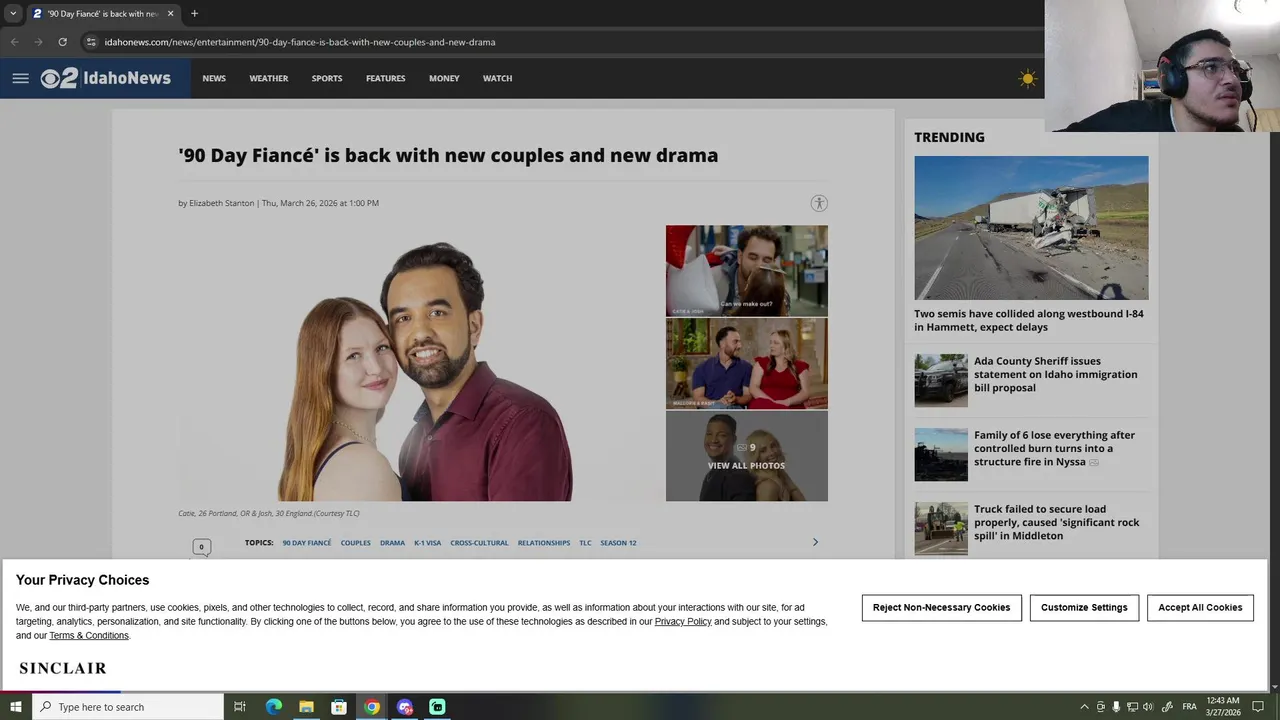The height and width of the screenshot is (720, 1280).
Task: Click the CROSS-CULTURAL topic tag
Action: click(x=479, y=543)
